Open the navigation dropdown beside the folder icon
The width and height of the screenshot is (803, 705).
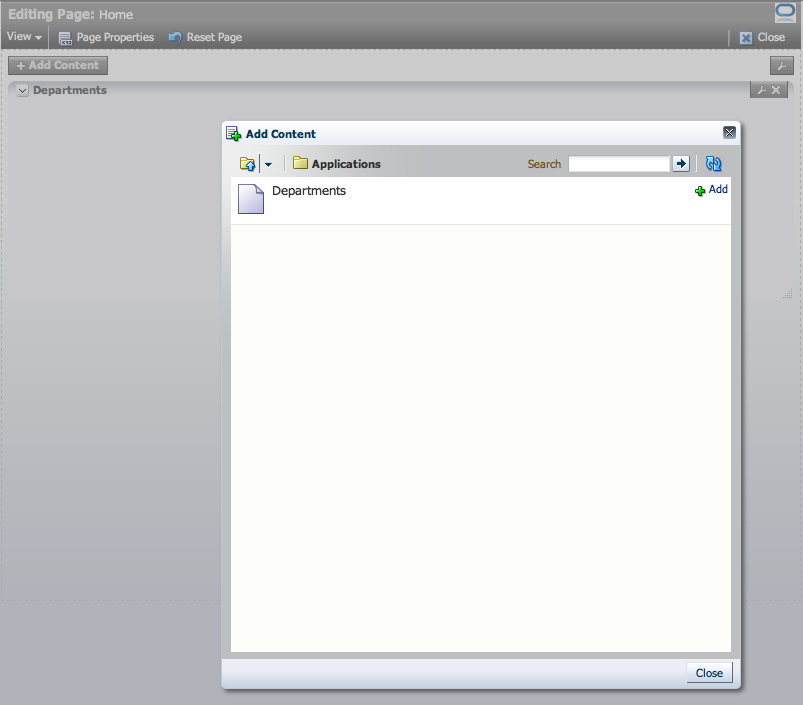point(266,163)
